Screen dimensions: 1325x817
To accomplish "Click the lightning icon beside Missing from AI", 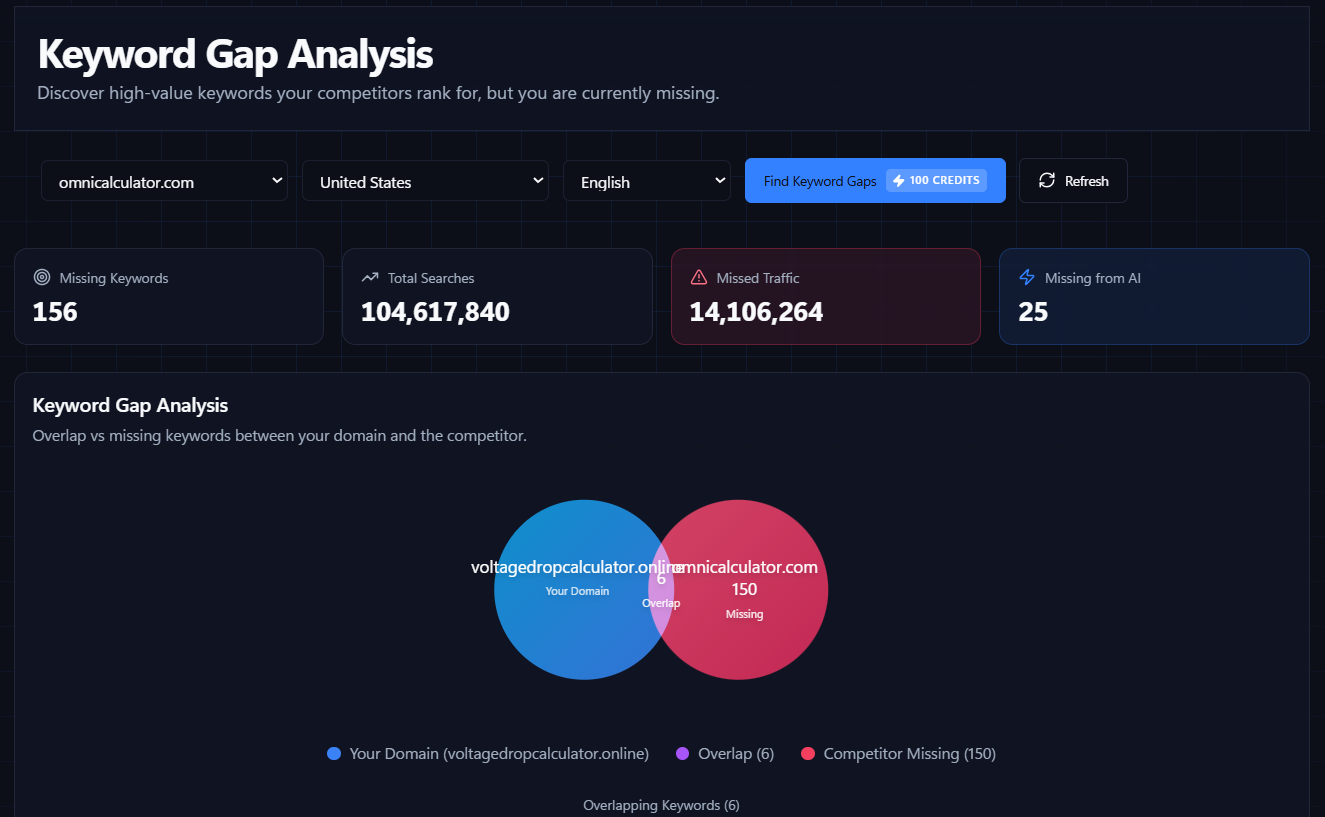I will pyautogui.click(x=1027, y=278).
